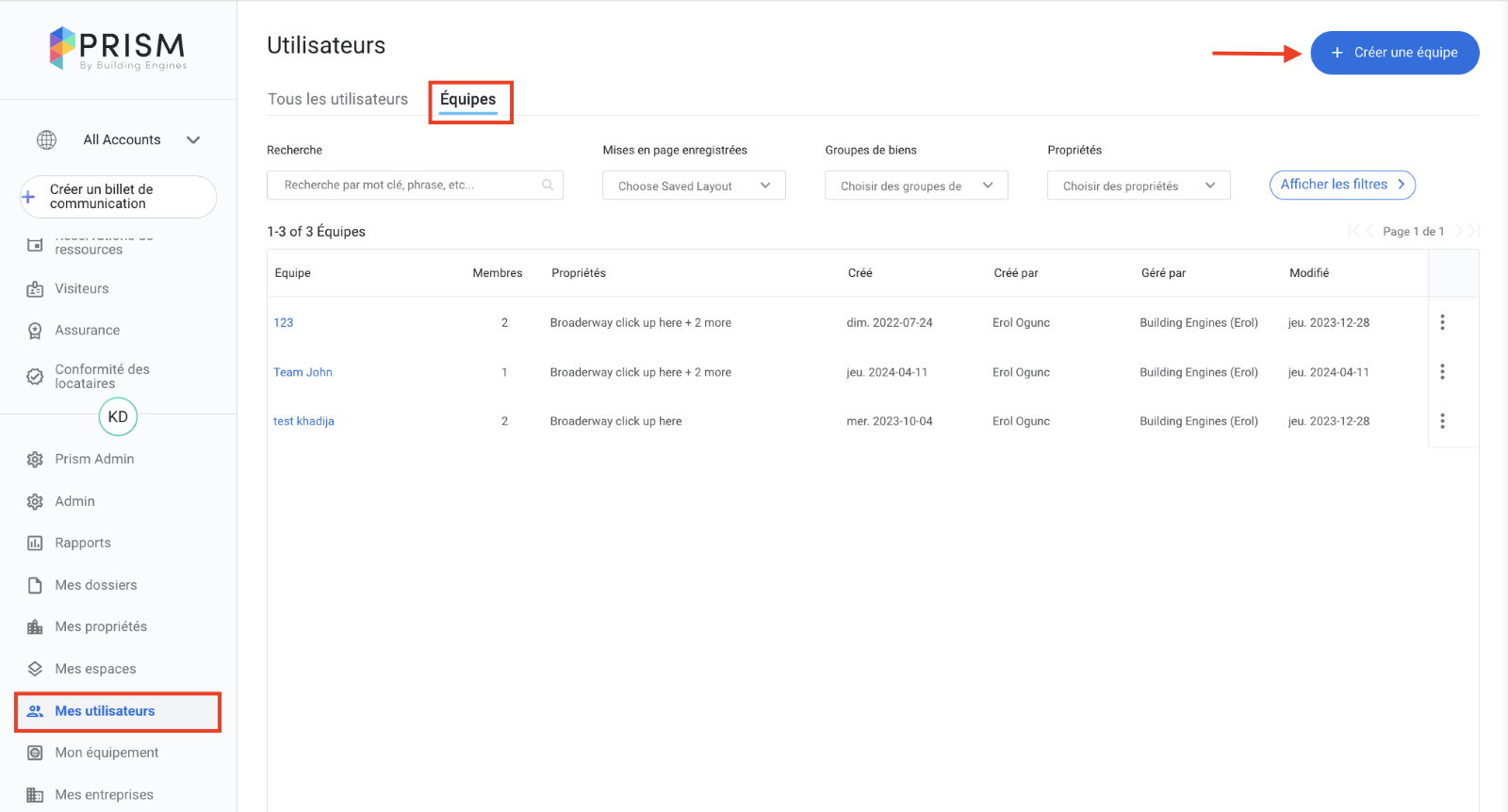
Task: Click the Mes espaces layers icon
Action: [35, 669]
